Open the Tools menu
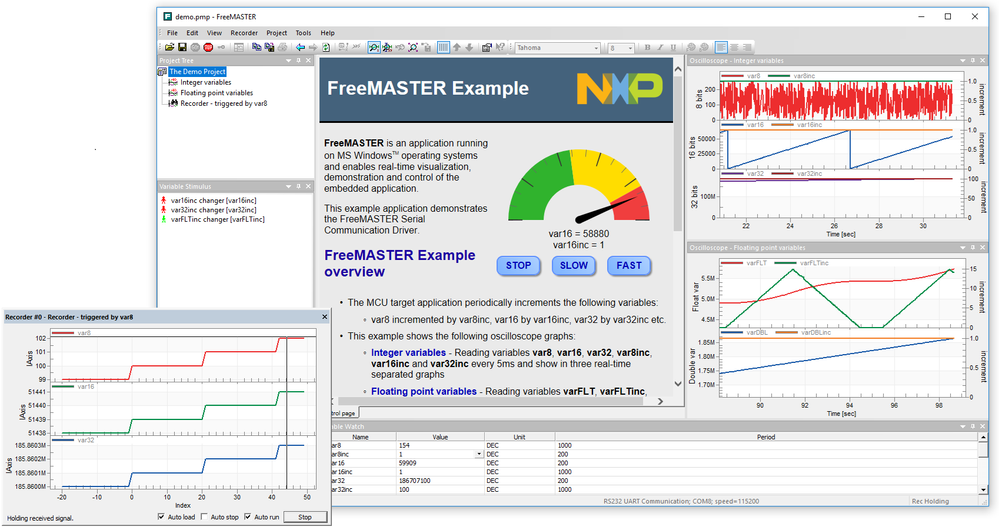This screenshot has height=527, width=999. [303, 33]
